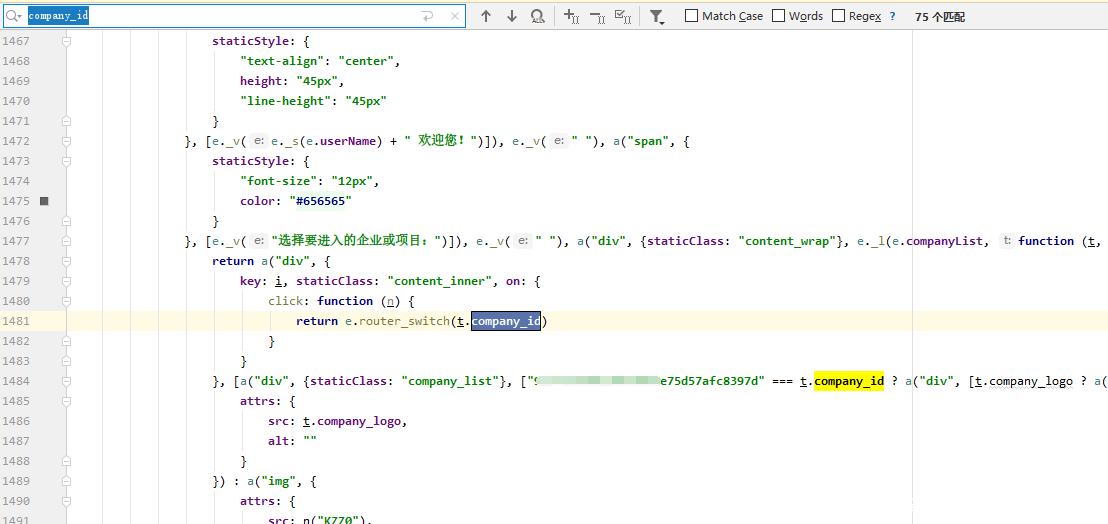Image resolution: width=1108 pixels, height=524 pixels.
Task: Unselect occurrence icon in search bar
Action: pyautogui.click(x=597, y=16)
